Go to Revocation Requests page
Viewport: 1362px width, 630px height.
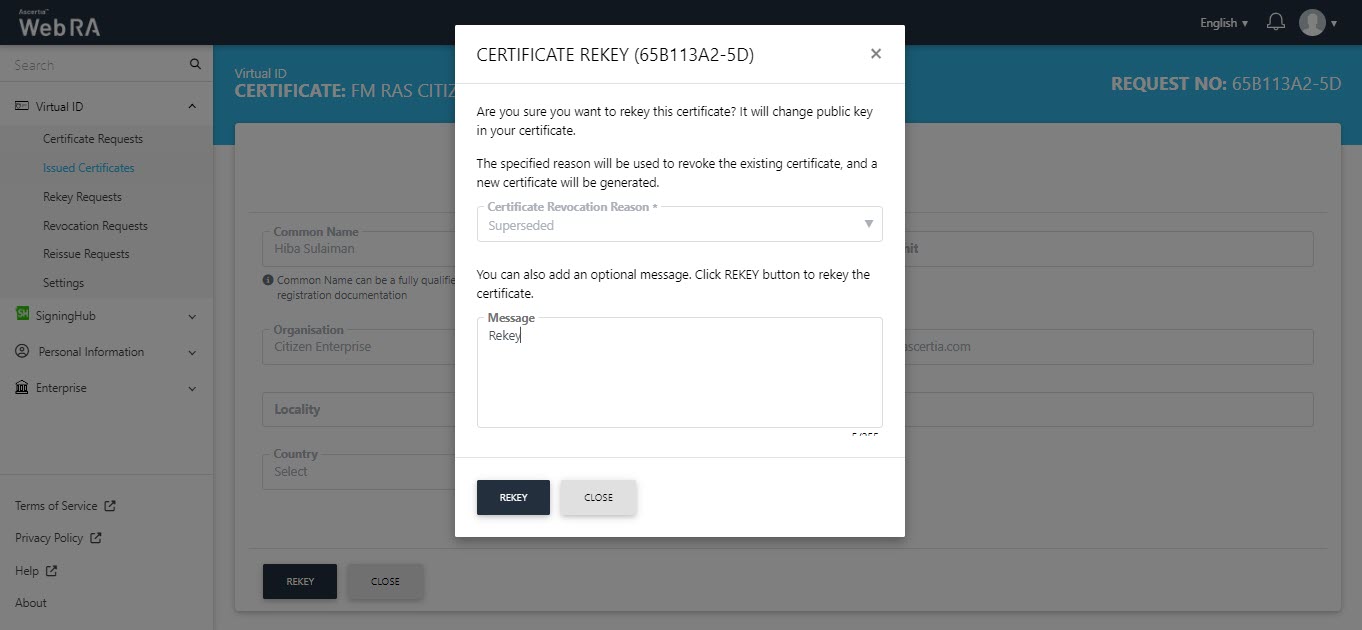pyautogui.click(x=95, y=226)
